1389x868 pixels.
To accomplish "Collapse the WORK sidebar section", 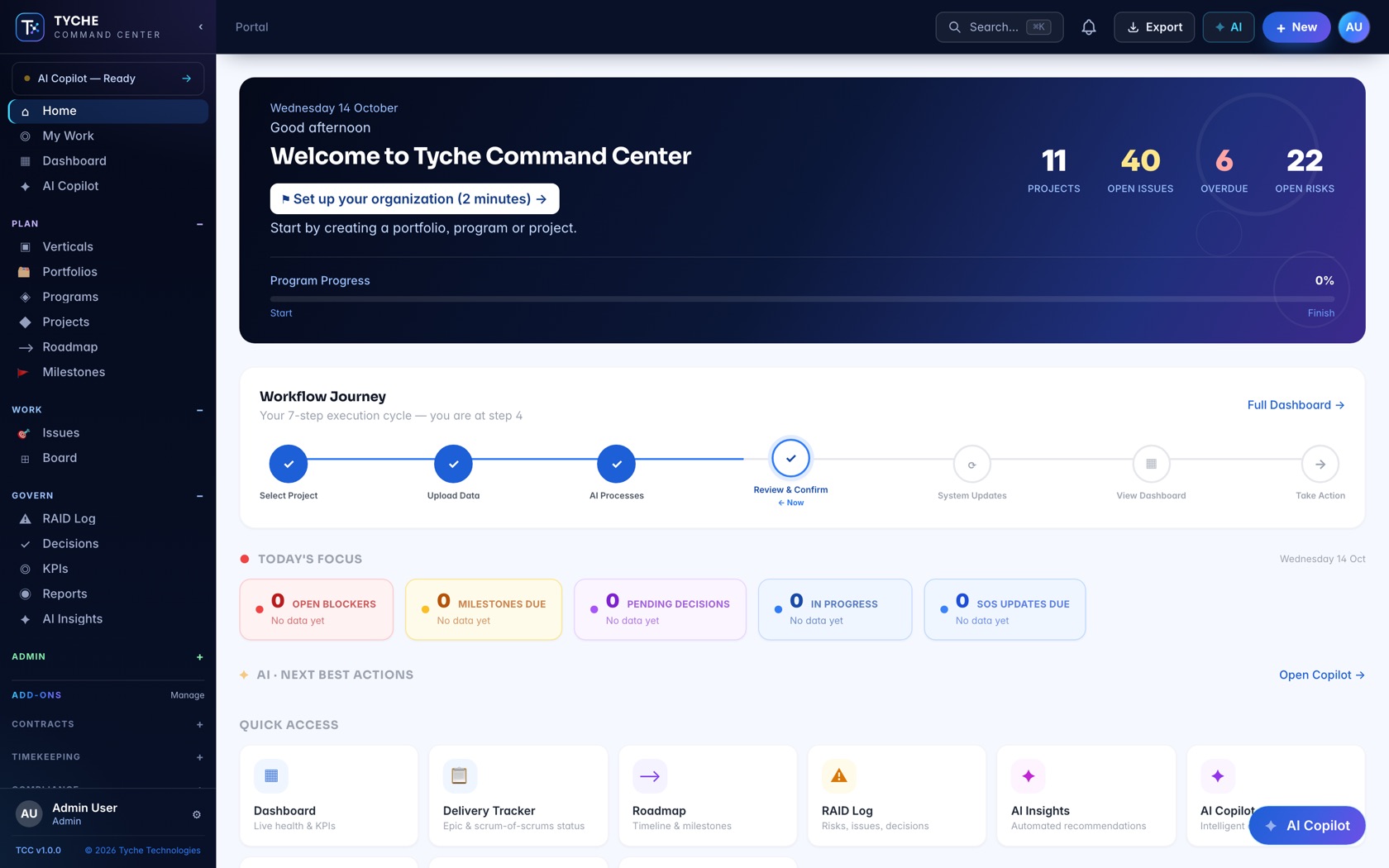I will pos(199,410).
